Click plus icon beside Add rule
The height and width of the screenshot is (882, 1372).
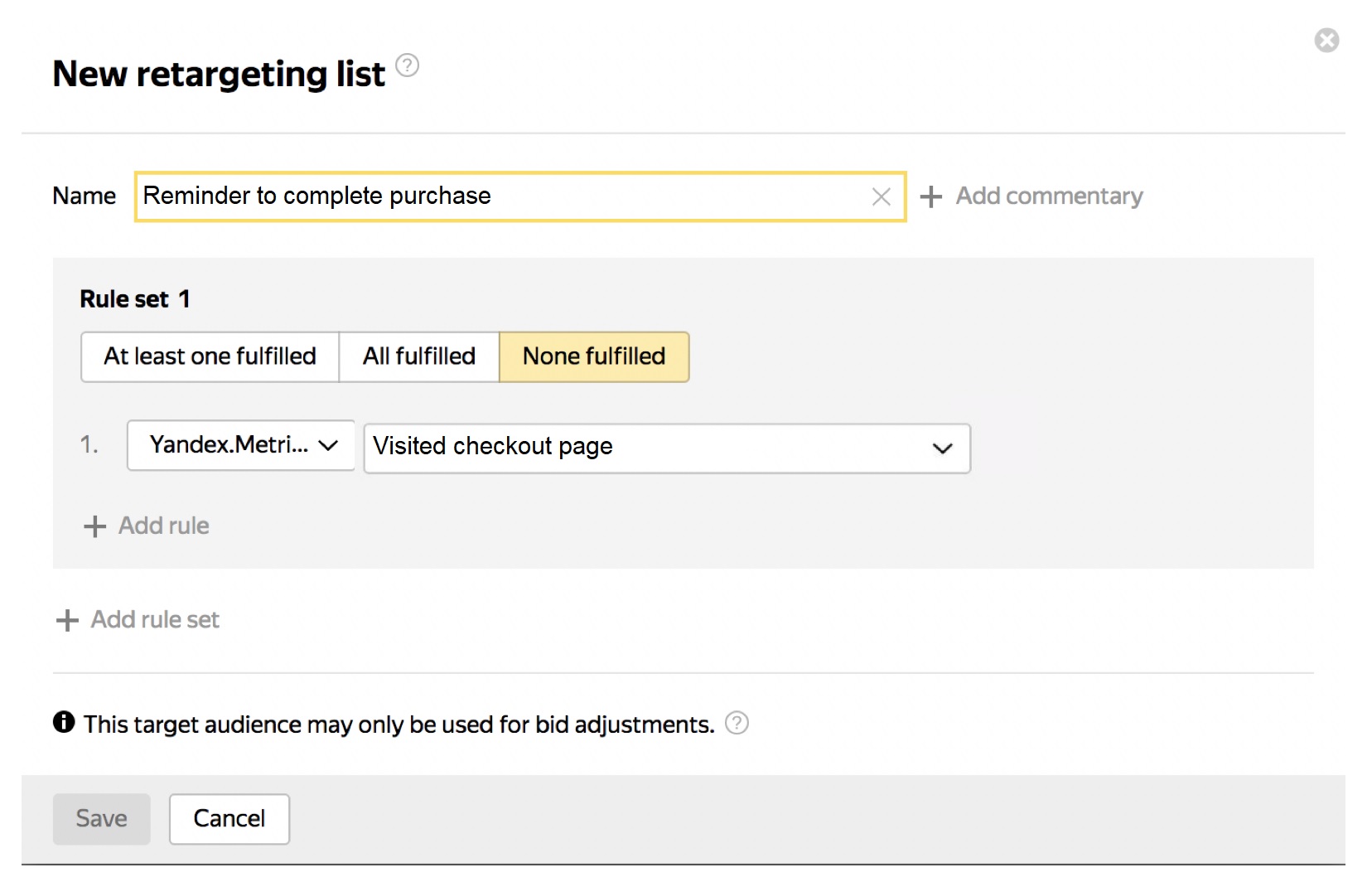[x=95, y=526]
